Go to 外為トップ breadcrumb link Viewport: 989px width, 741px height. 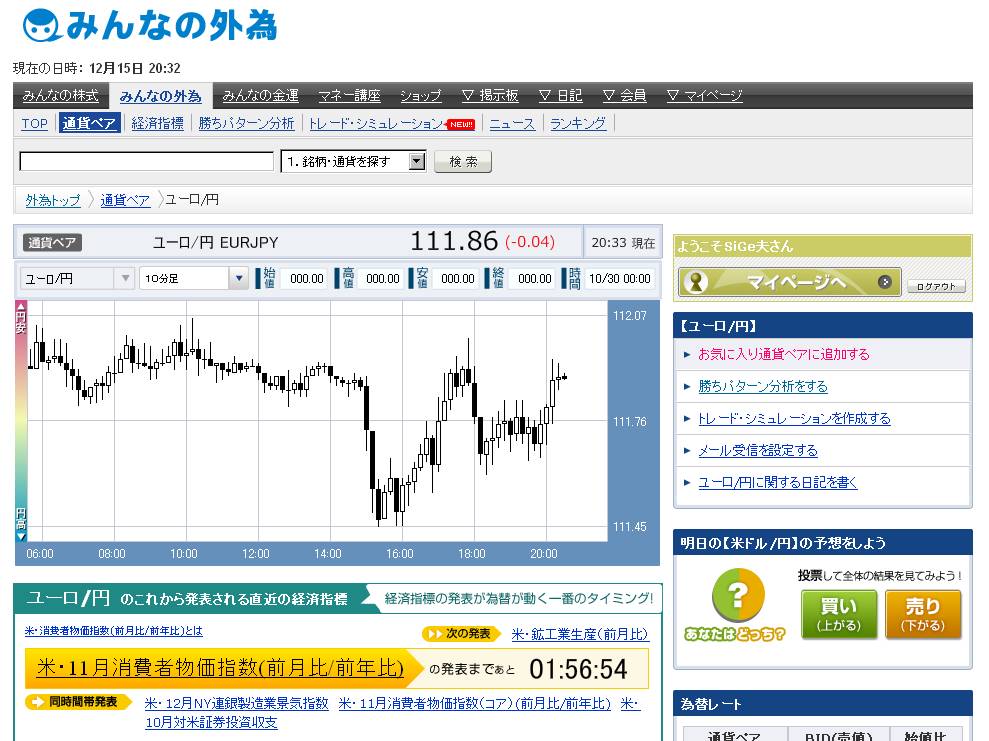[x=53, y=200]
